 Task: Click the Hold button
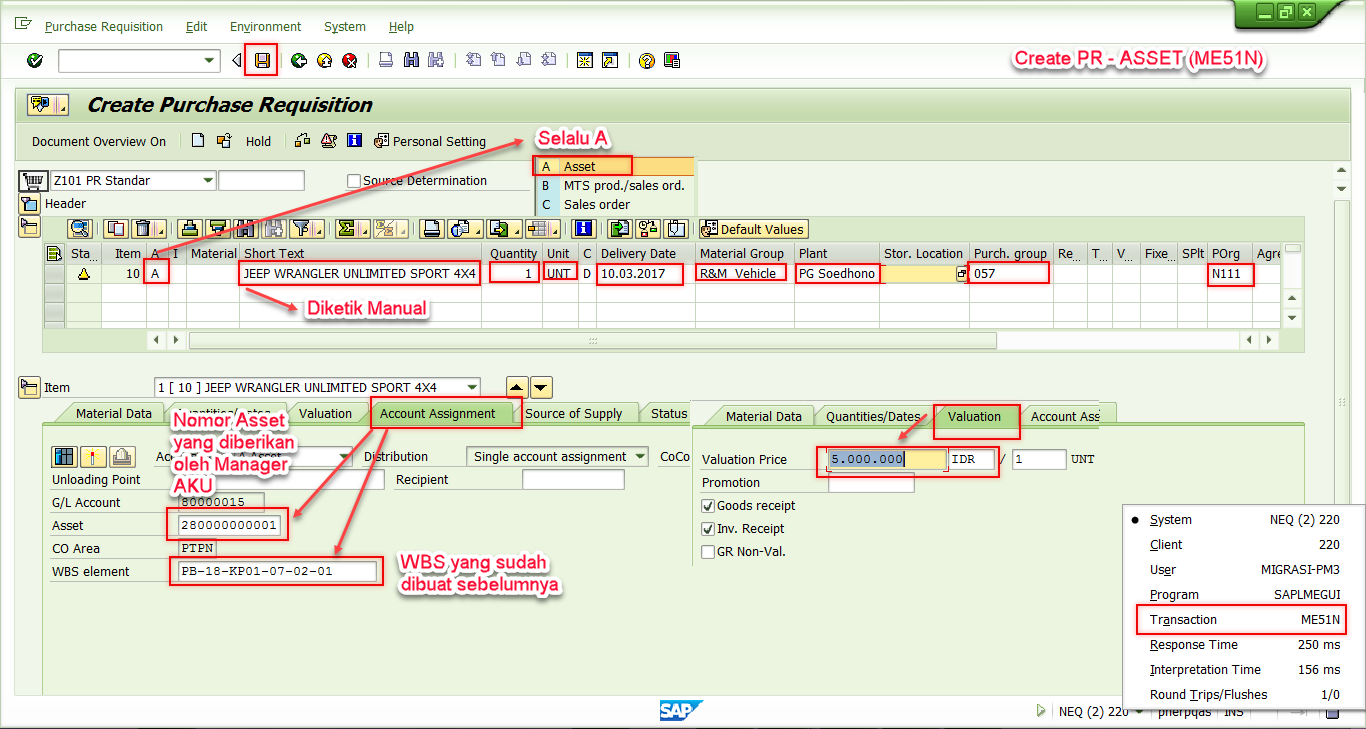[x=258, y=141]
